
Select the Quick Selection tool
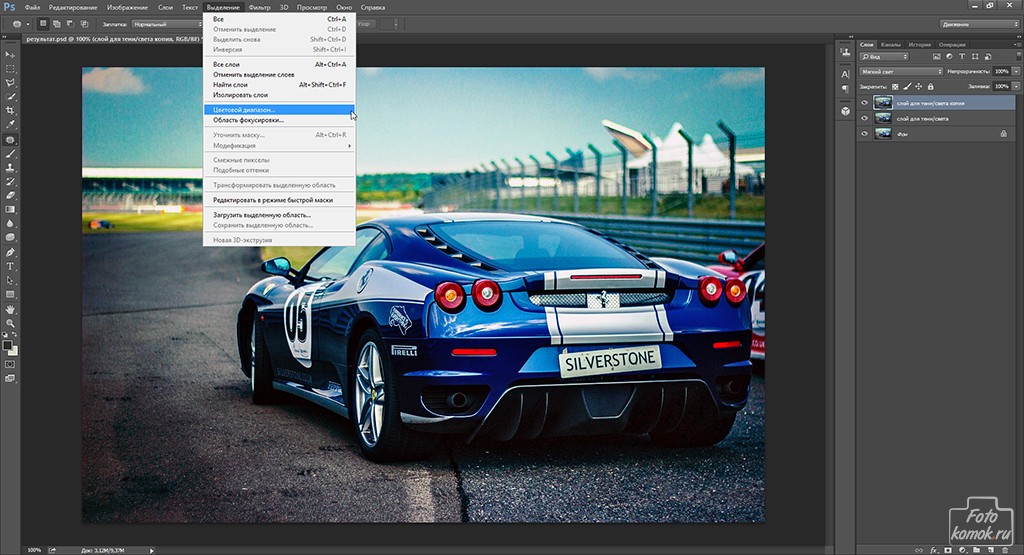point(10,97)
